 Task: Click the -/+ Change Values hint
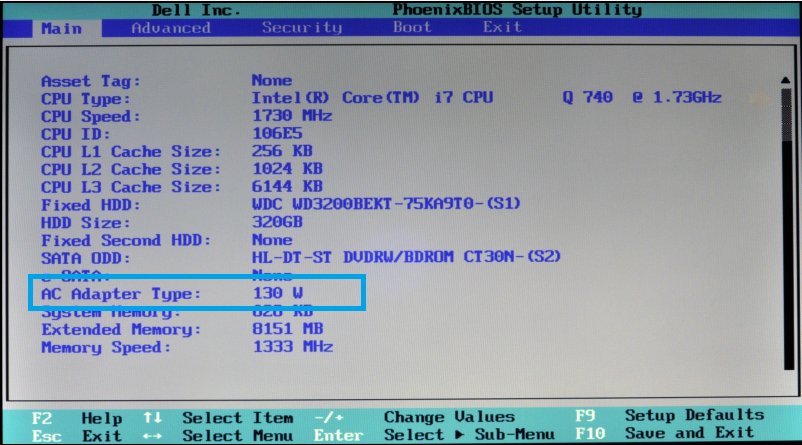(x=414, y=417)
